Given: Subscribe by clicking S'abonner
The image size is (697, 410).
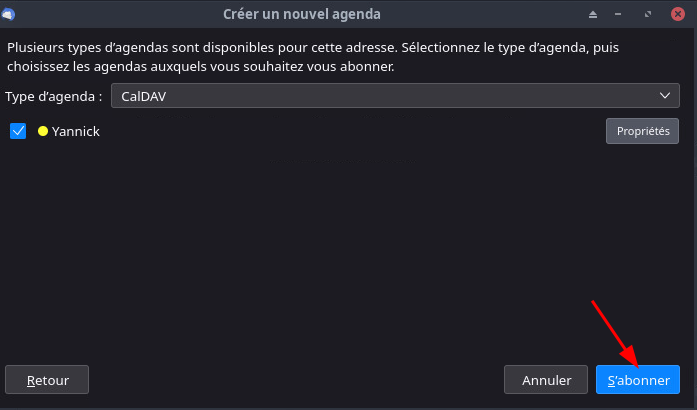Looking at the screenshot, I should tap(638, 380).
